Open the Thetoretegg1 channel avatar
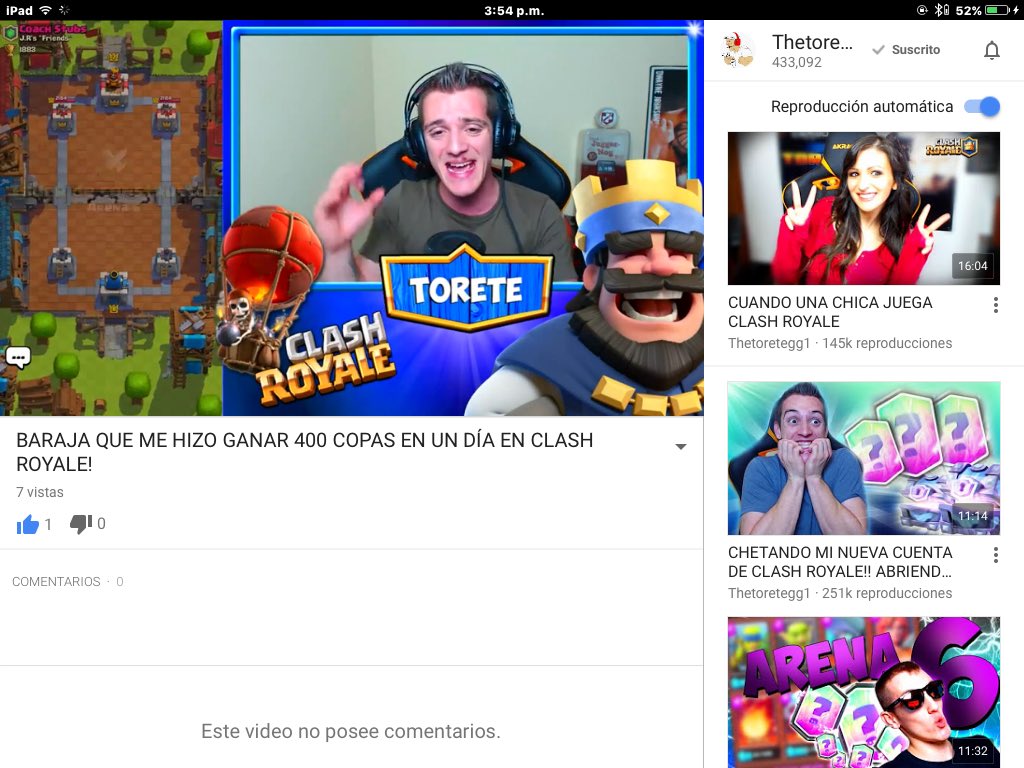Image resolution: width=1024 pixels, height=768 pixels. pos(738,50)
